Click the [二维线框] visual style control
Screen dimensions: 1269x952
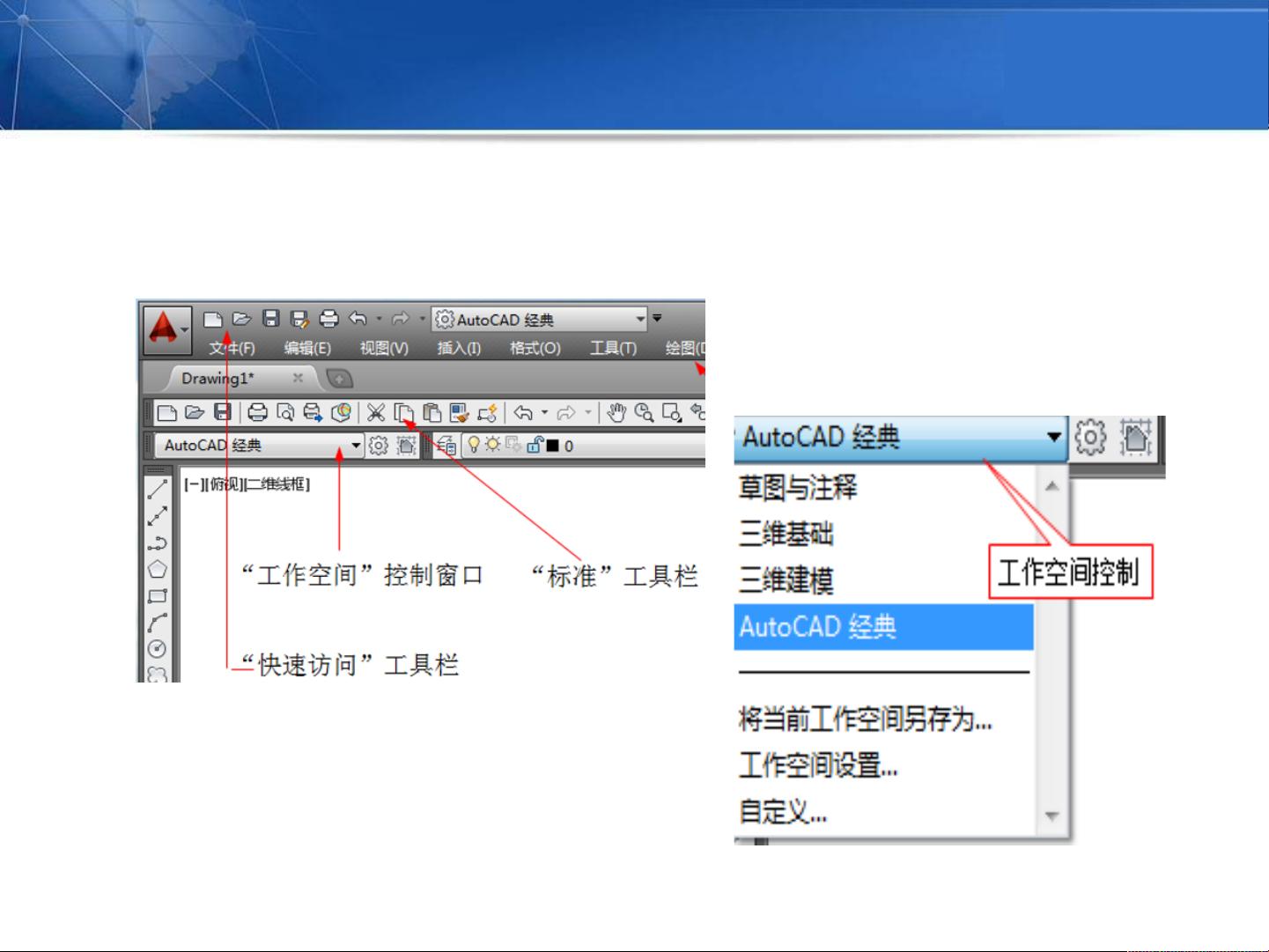[277, 484]
